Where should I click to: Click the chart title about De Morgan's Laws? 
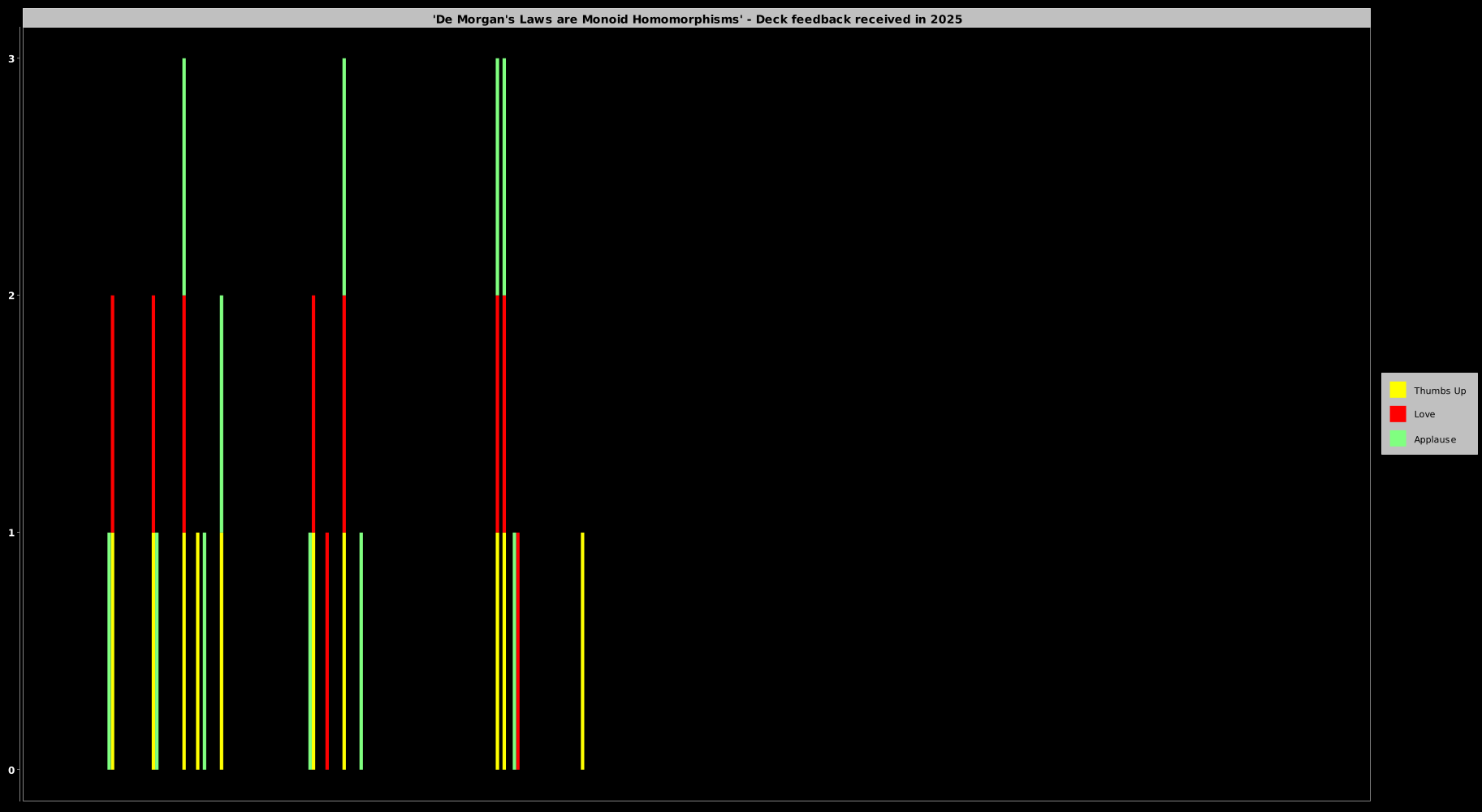[x=697, y=19]
